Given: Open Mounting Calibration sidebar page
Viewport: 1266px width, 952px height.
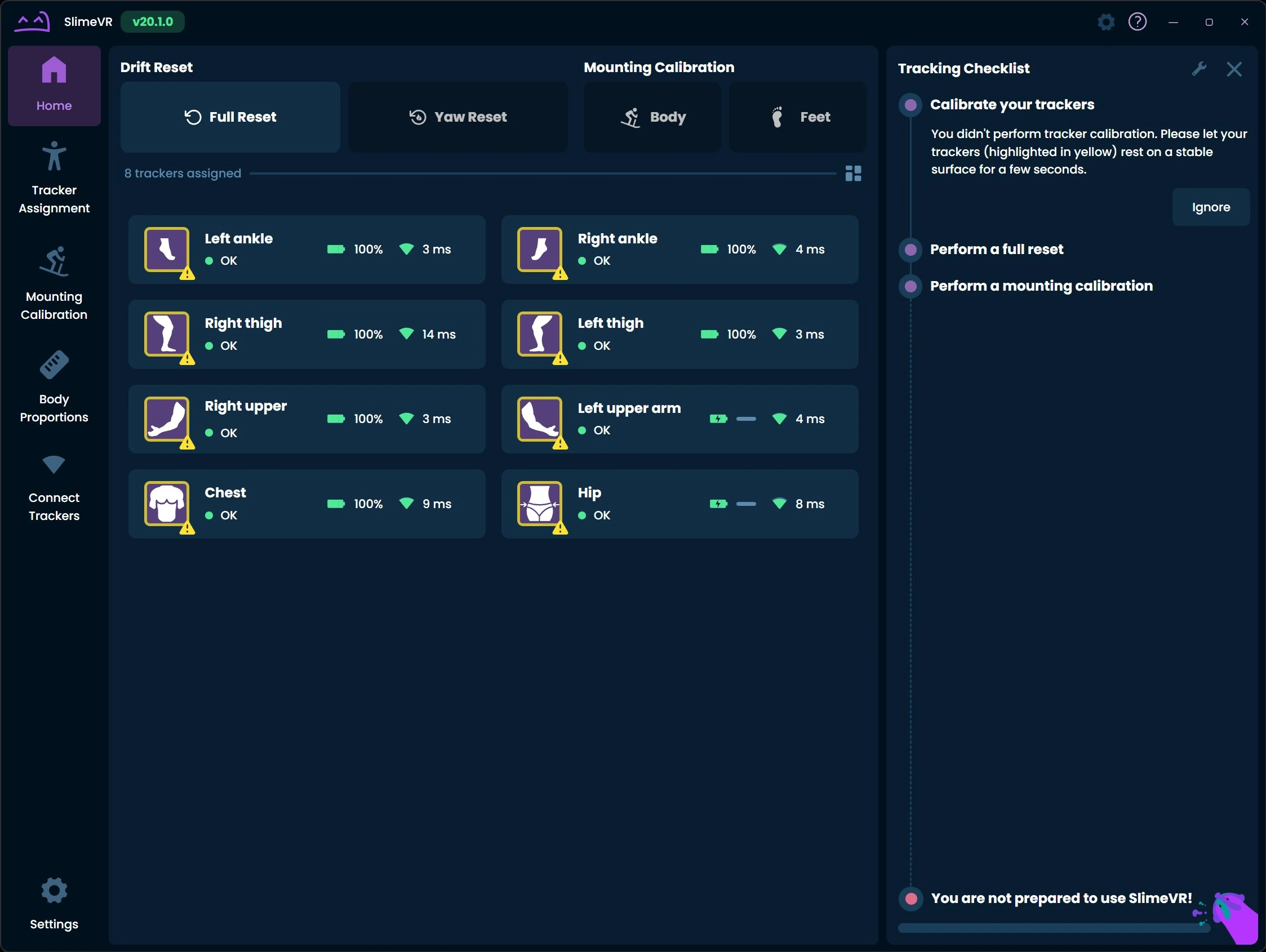Looking at the screenshot, I should coord(55,284).
